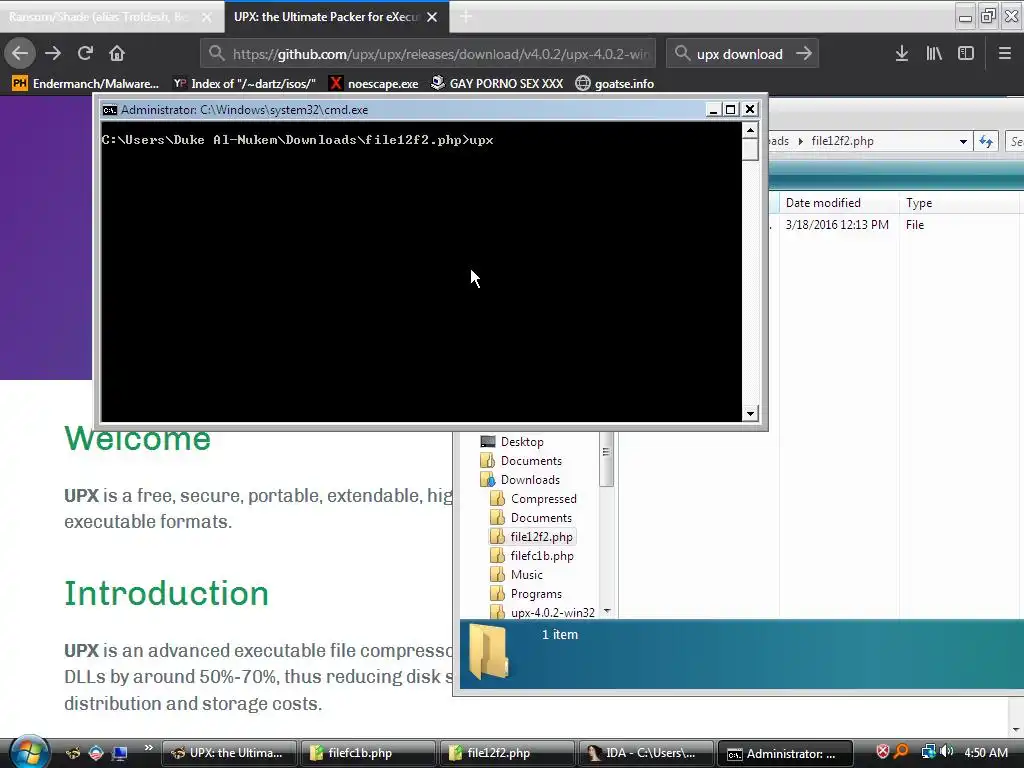Open Endermanch/Malware bookmark
The width and height of the screenshot is (1024, 768).
86,84
